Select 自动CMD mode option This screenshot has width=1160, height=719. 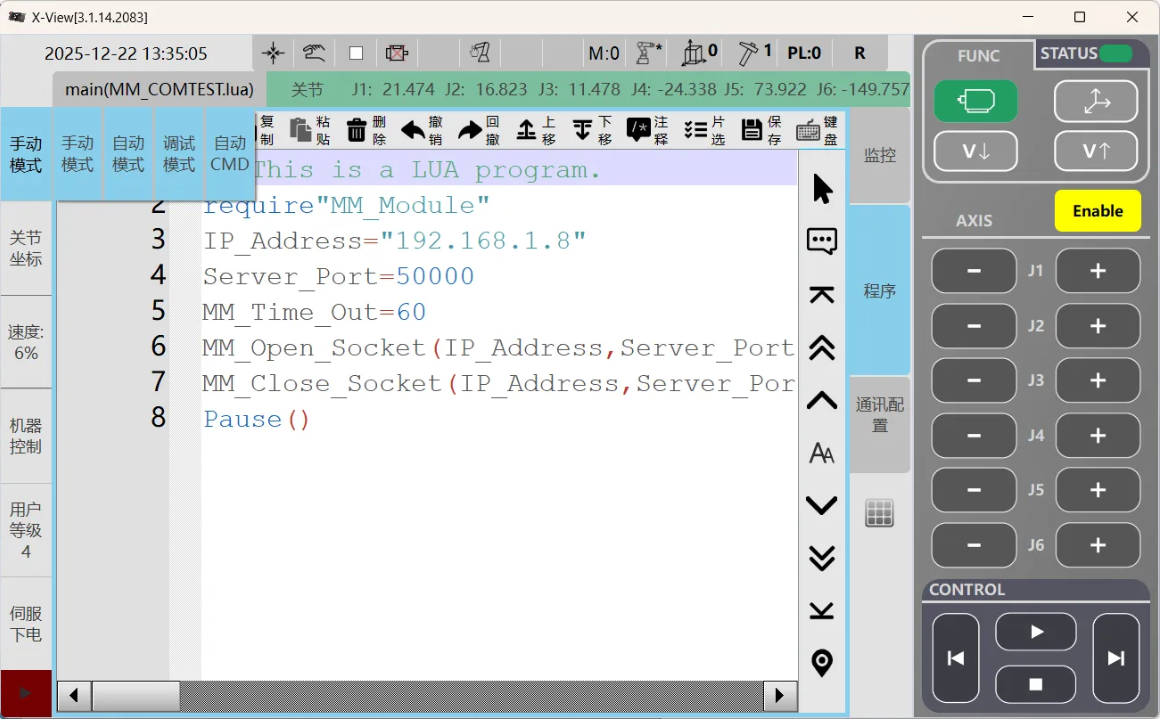(x=230, y=154)
